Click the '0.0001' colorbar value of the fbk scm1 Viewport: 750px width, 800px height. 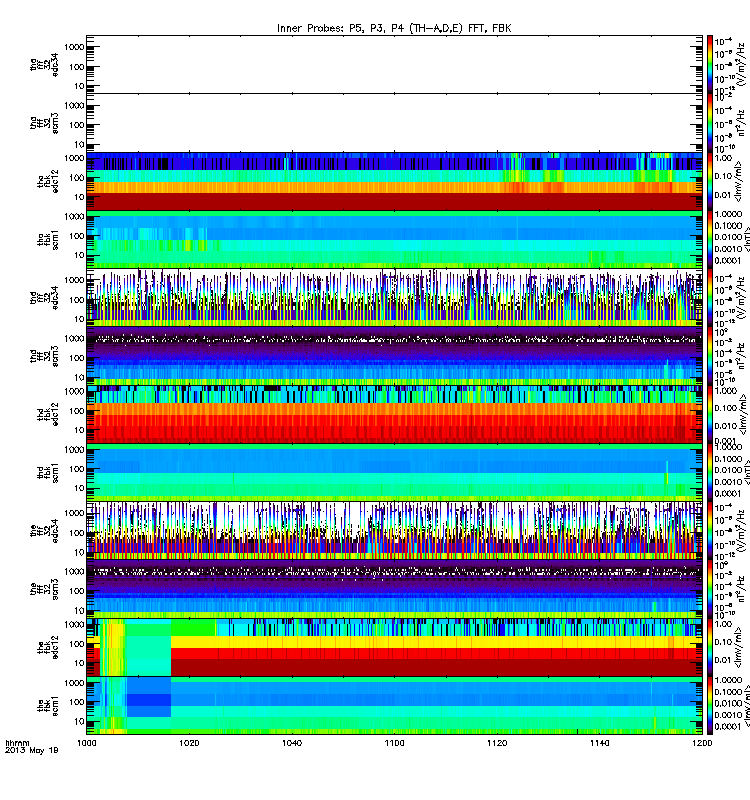pos(727,727)
